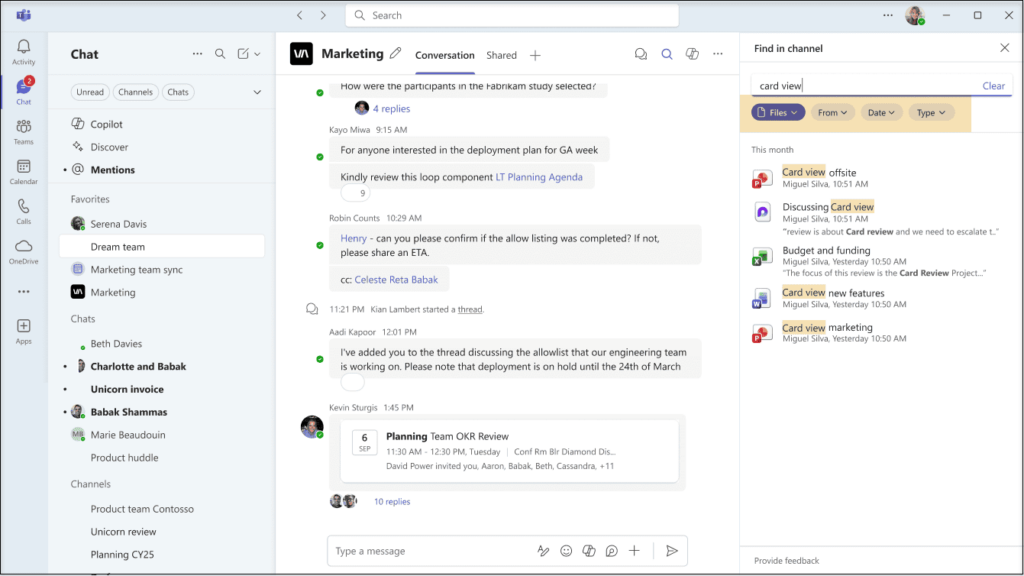Viewport: 1024px width, 576px height.
Task: Toggle the Unread filter chip
Action: point(90,92)
